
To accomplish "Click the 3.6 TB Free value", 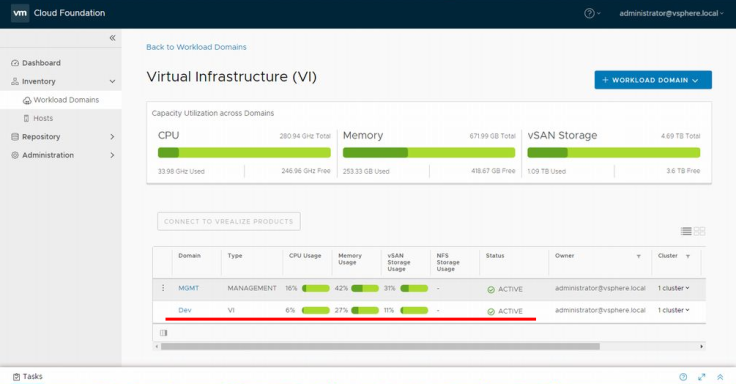I will (683, 171).
